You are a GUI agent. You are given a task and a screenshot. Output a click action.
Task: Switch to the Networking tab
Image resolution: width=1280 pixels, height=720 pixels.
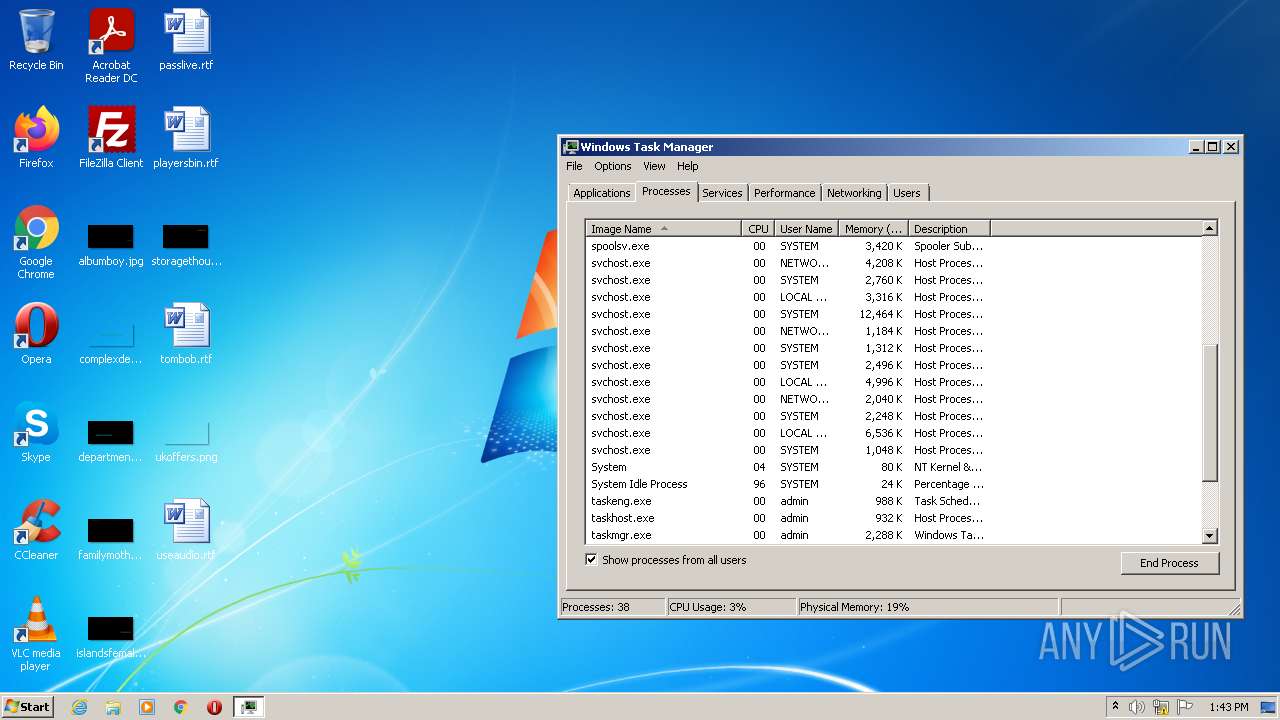click(854, 193)
